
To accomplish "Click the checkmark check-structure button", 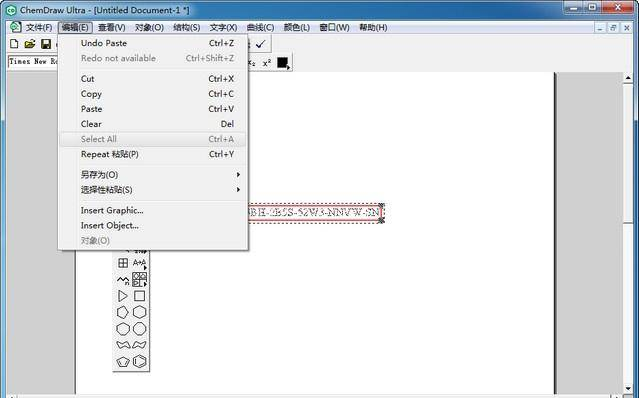I will click(x=260, y=44).
